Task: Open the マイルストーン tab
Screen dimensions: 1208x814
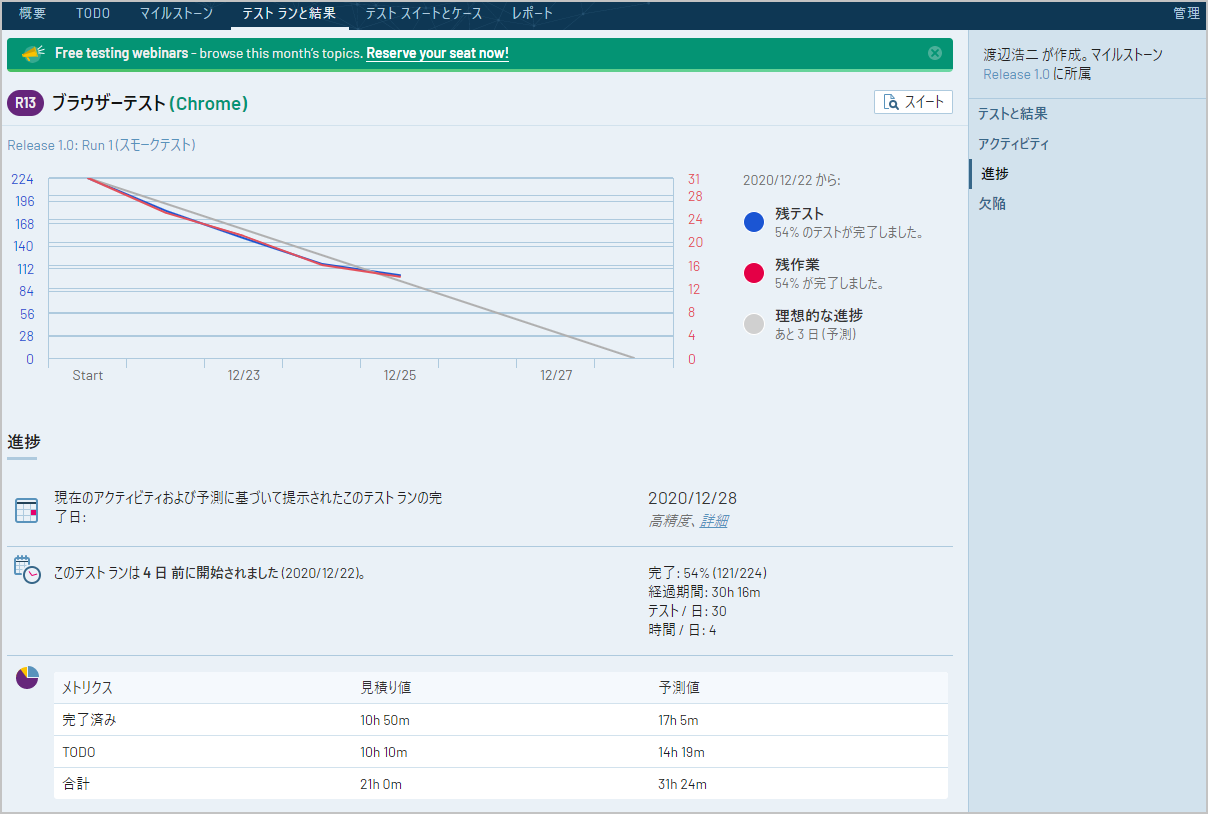Action: (x=174, y=14)
